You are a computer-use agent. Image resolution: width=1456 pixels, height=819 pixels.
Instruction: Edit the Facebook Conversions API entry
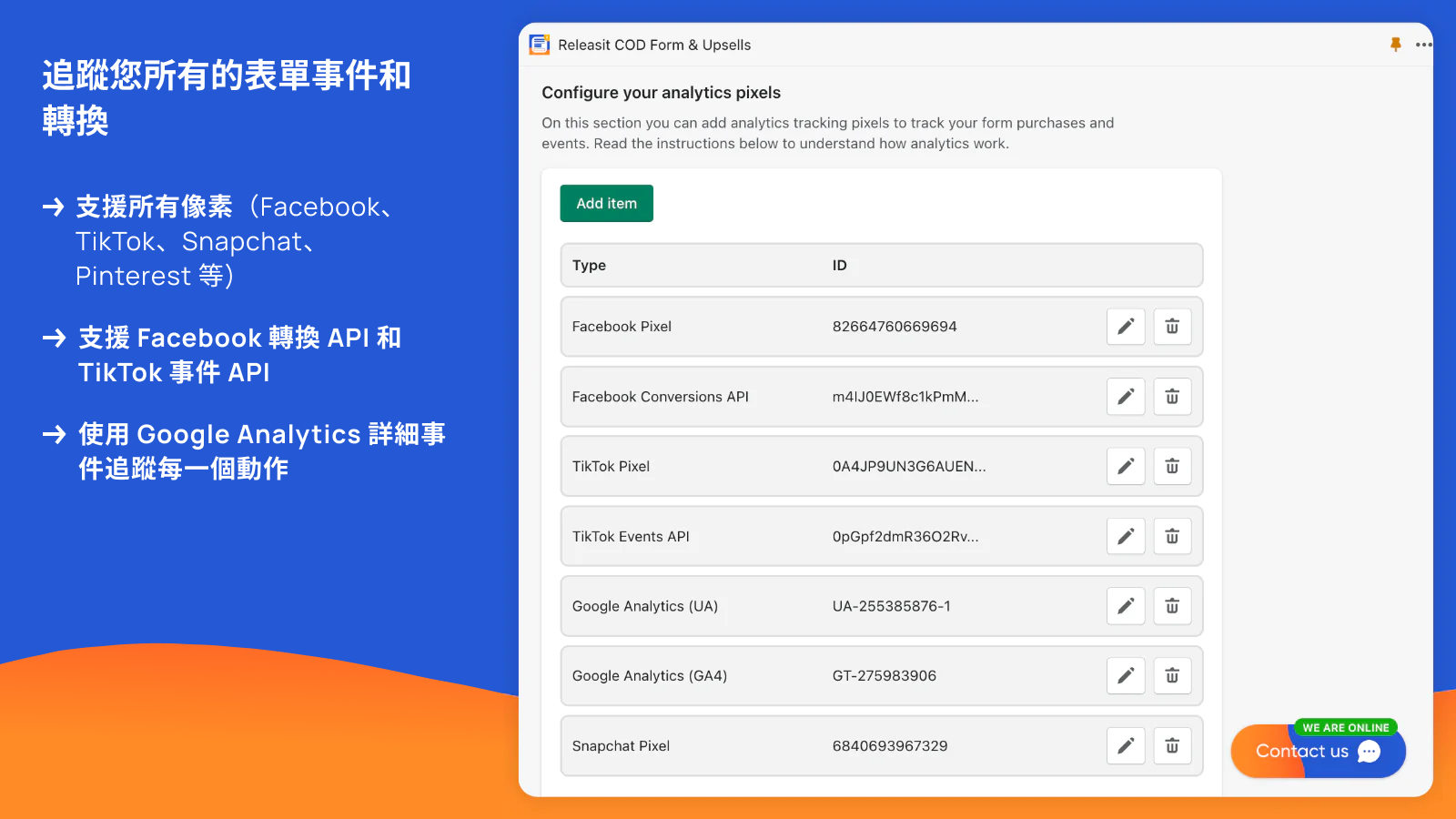(x=1126, y=397)
